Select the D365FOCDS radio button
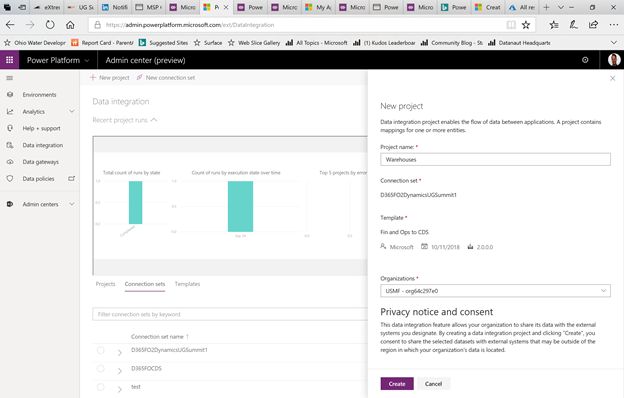Image resolution: width=624 pixels, height=398 pixels. (101, 369)
